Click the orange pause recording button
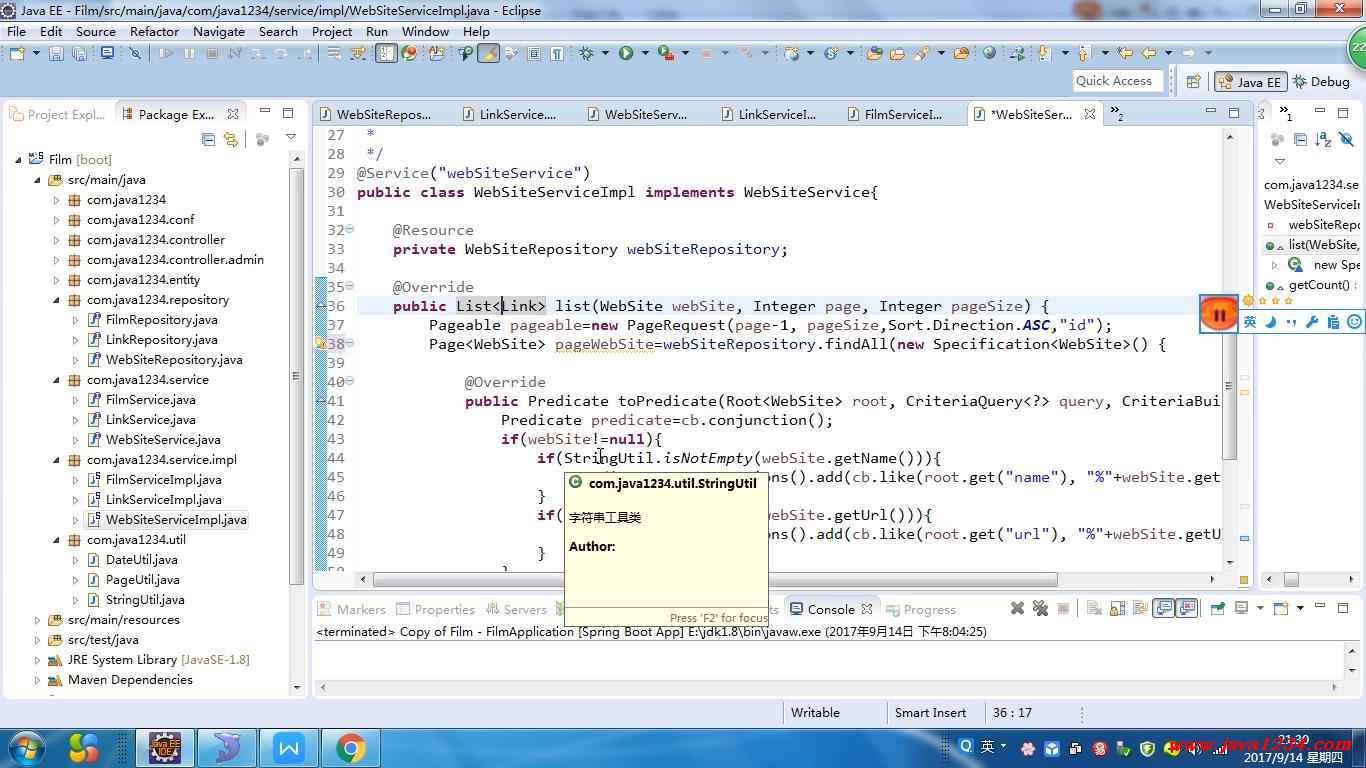This screenshot has height=768, width=1366. point(1219,316)
